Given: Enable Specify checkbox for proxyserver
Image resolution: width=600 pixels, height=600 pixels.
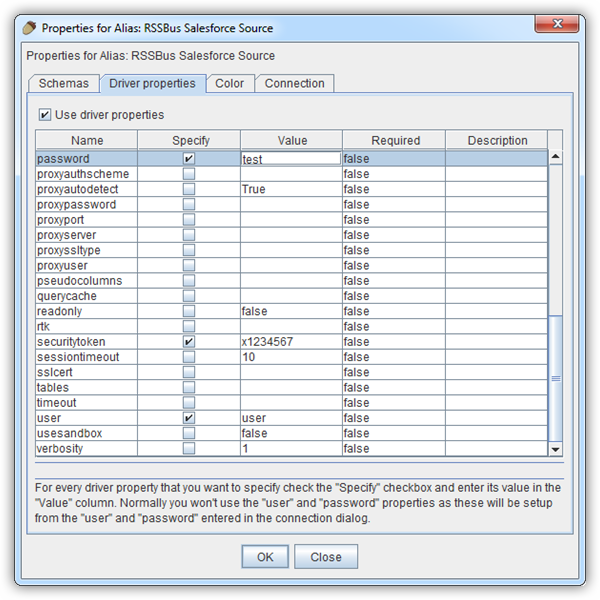Looking at the screenshot, I should tap(189, 235).
